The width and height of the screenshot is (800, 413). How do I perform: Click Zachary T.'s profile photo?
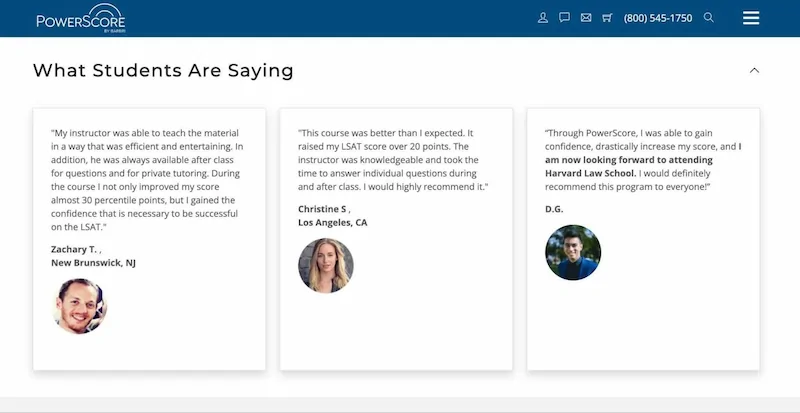point(80,306)
